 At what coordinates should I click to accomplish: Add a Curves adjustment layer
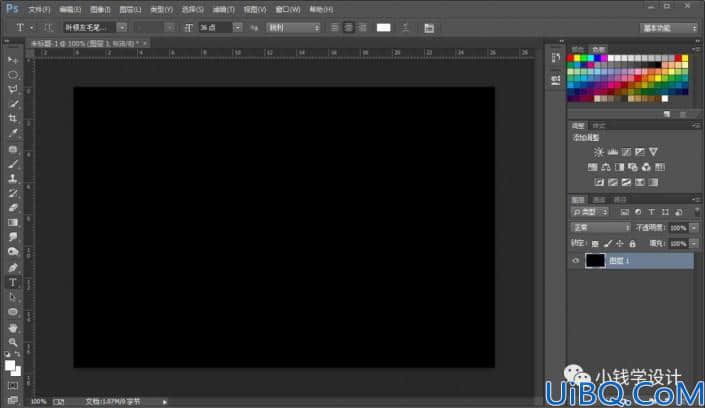(626, 152)
